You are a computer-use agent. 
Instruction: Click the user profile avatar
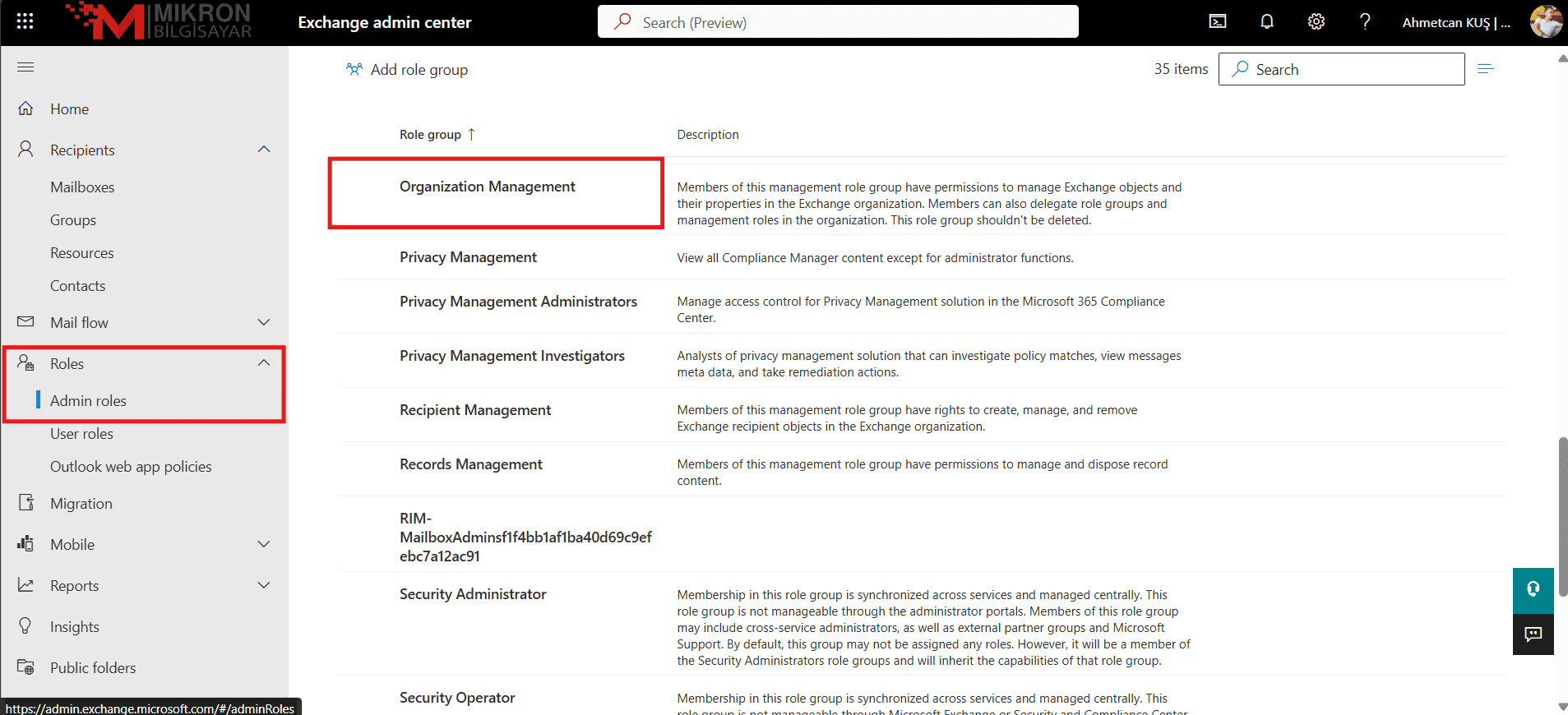[x=1546, y=21]
